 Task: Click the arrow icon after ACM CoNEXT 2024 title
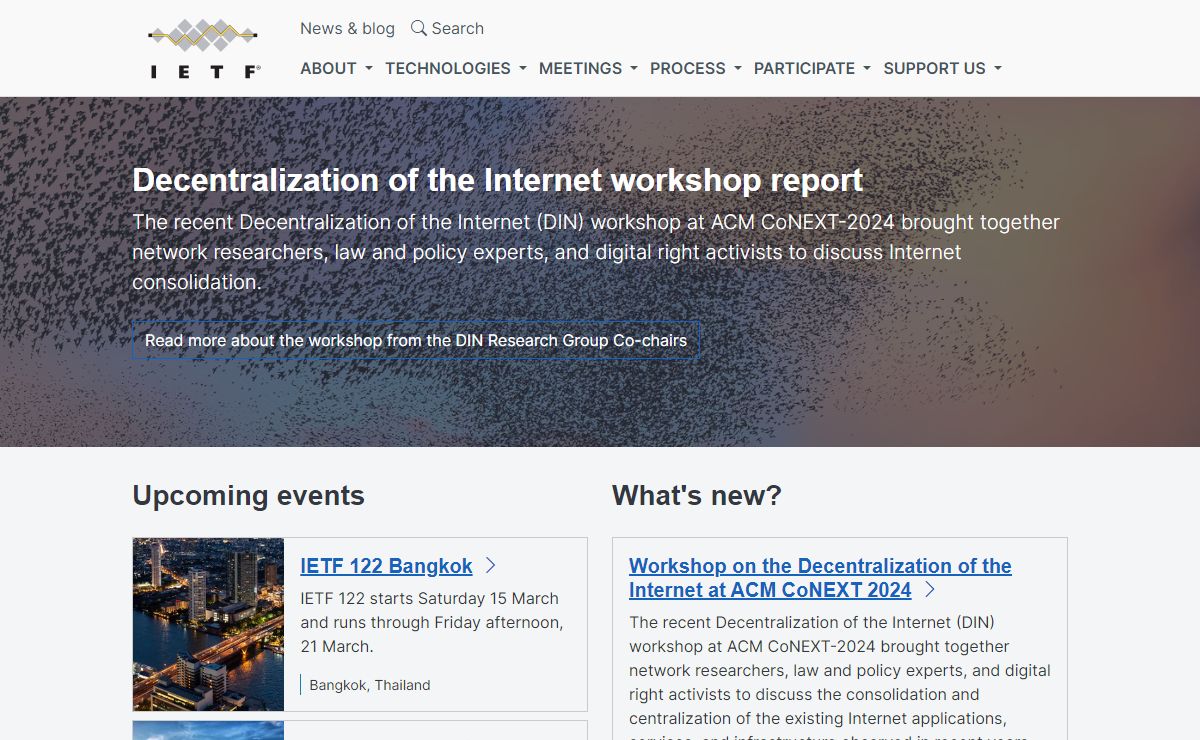coord(930,590)
